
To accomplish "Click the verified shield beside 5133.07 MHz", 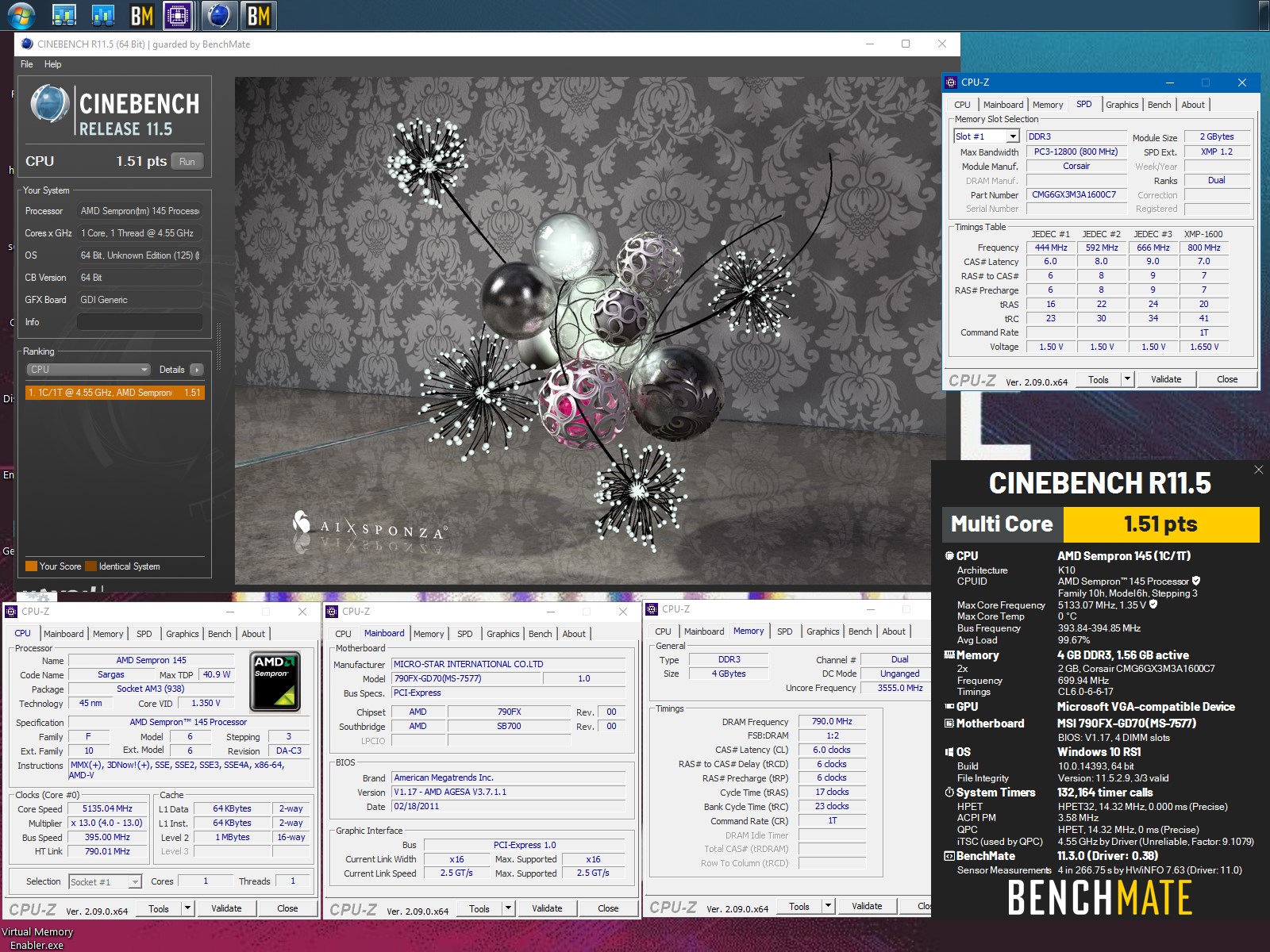I will coord(1153,605).
